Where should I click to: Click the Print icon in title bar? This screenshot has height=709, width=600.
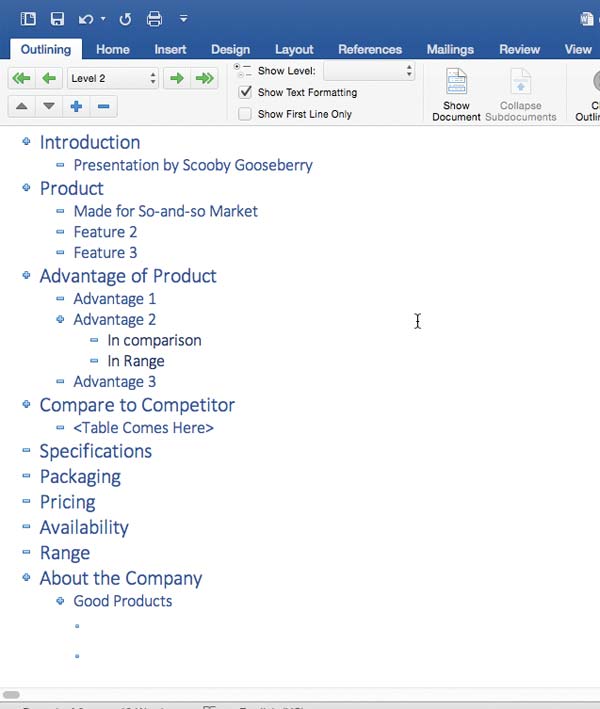coord(154,19)
